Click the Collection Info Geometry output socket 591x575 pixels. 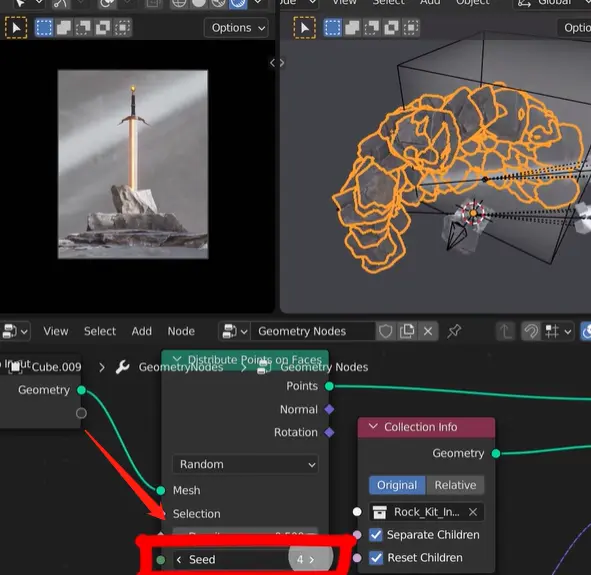point(496,453)
